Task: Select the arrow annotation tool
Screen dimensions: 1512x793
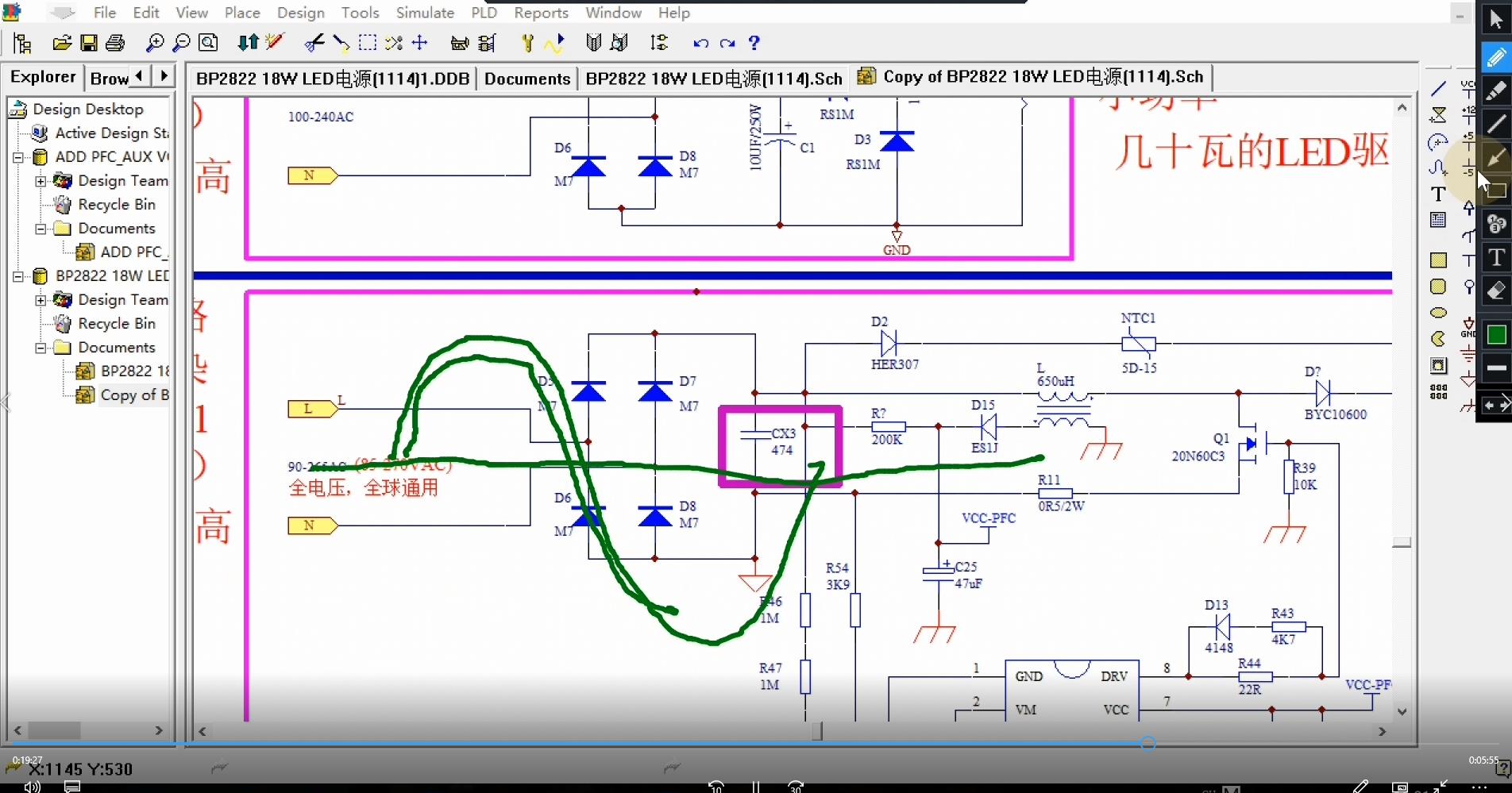Action: (1496, 157)
